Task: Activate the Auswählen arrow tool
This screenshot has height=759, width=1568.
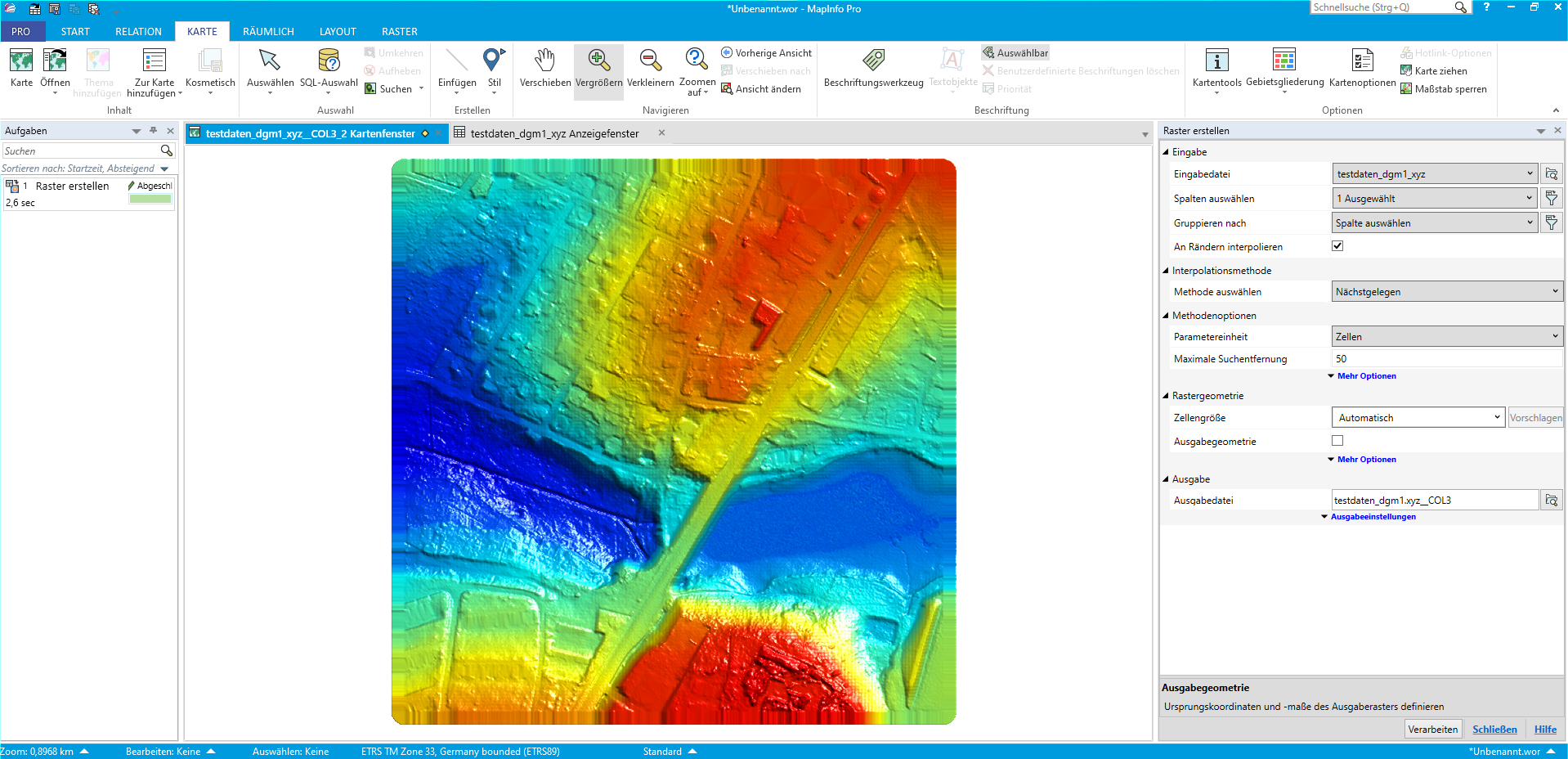Action: (270, 71)
